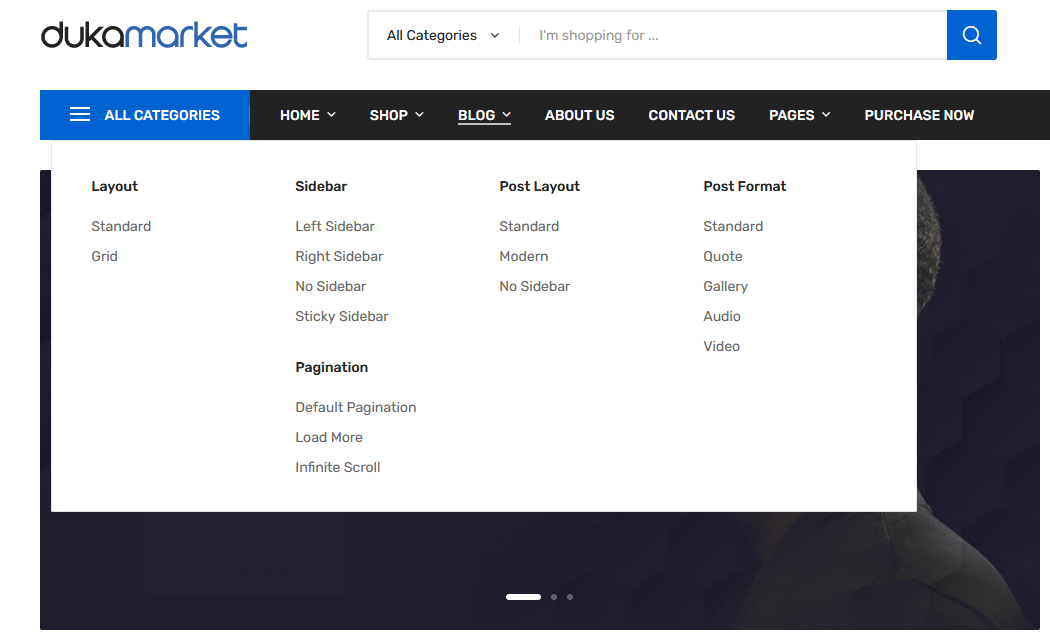
Task: Expand the PAGES menu dropdown
Action: [800, 115]
